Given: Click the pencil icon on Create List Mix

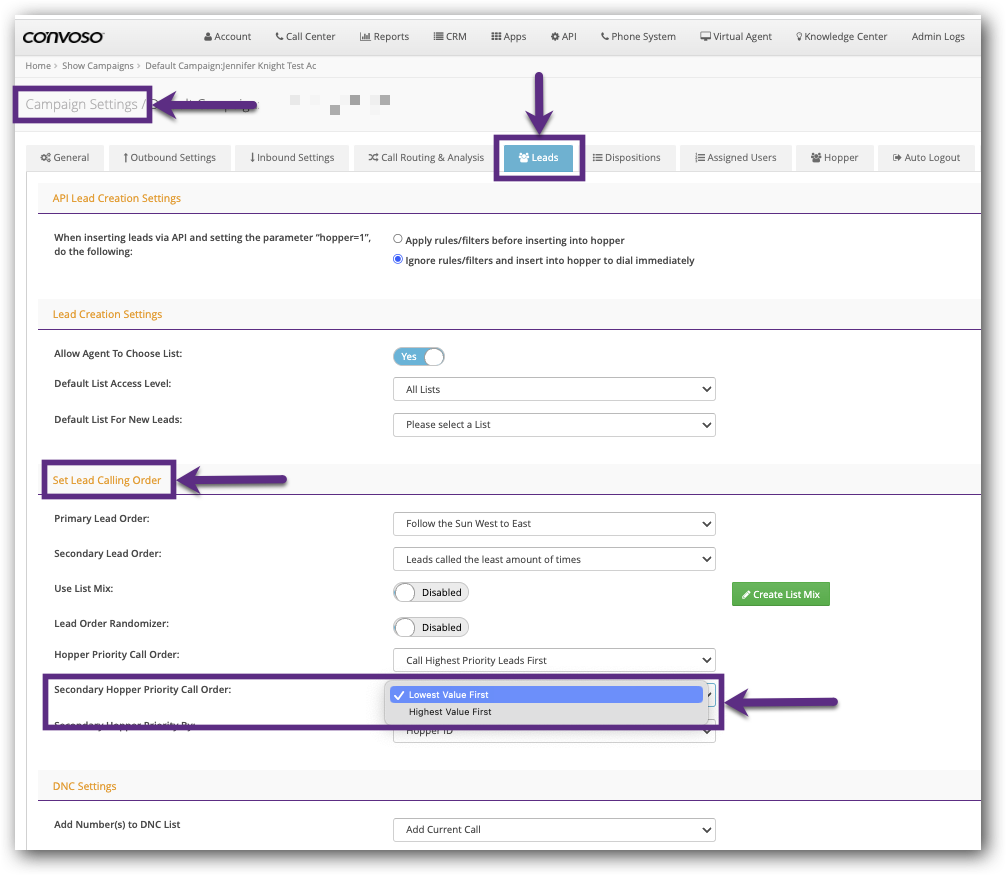Looking at the screenshot, I should tap(746, 595).
